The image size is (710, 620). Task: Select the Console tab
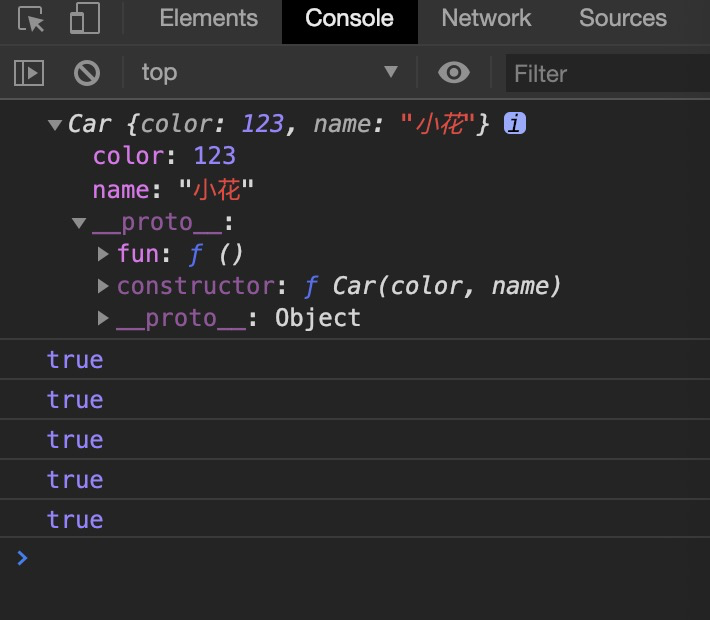tap(349, 19)
